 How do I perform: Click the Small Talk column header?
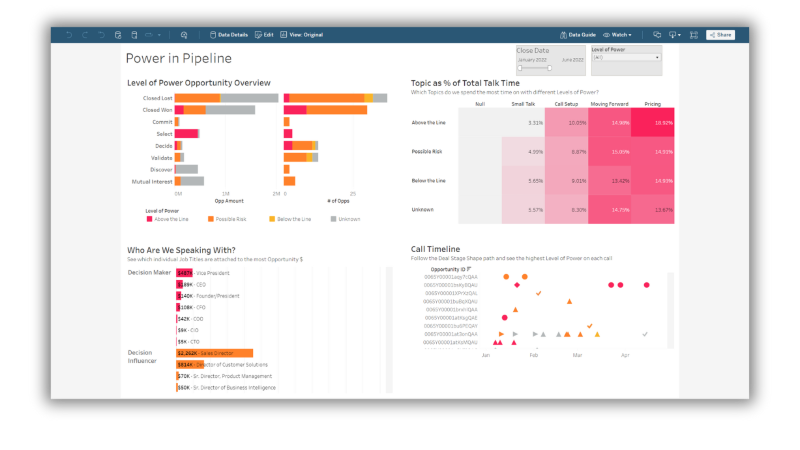[x=523, y=104]
